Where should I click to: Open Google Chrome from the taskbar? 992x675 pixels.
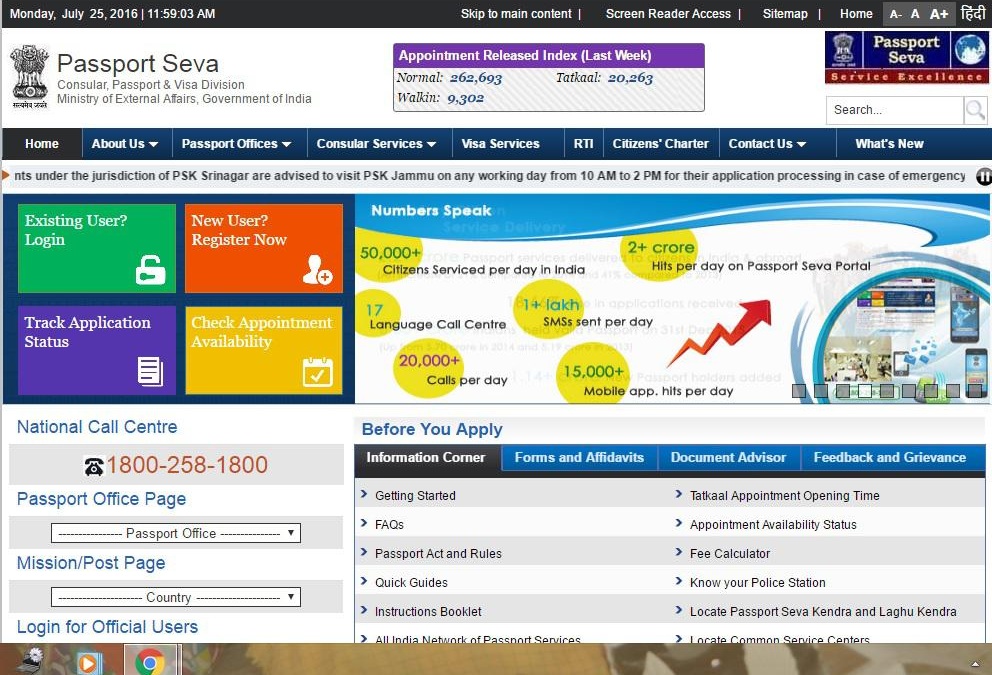pos(151,661)
